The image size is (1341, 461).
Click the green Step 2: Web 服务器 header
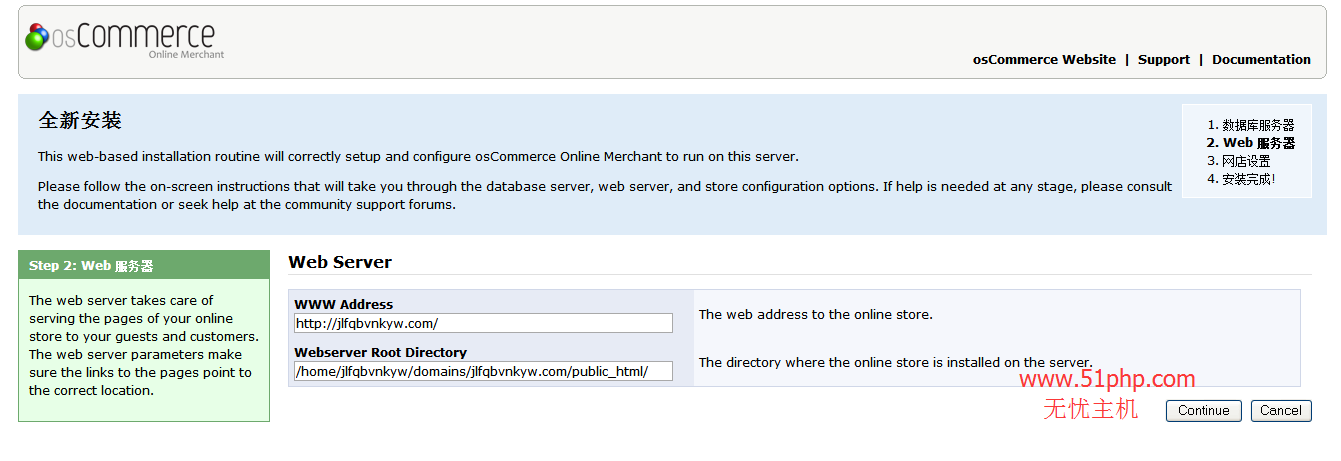point(144,265)
